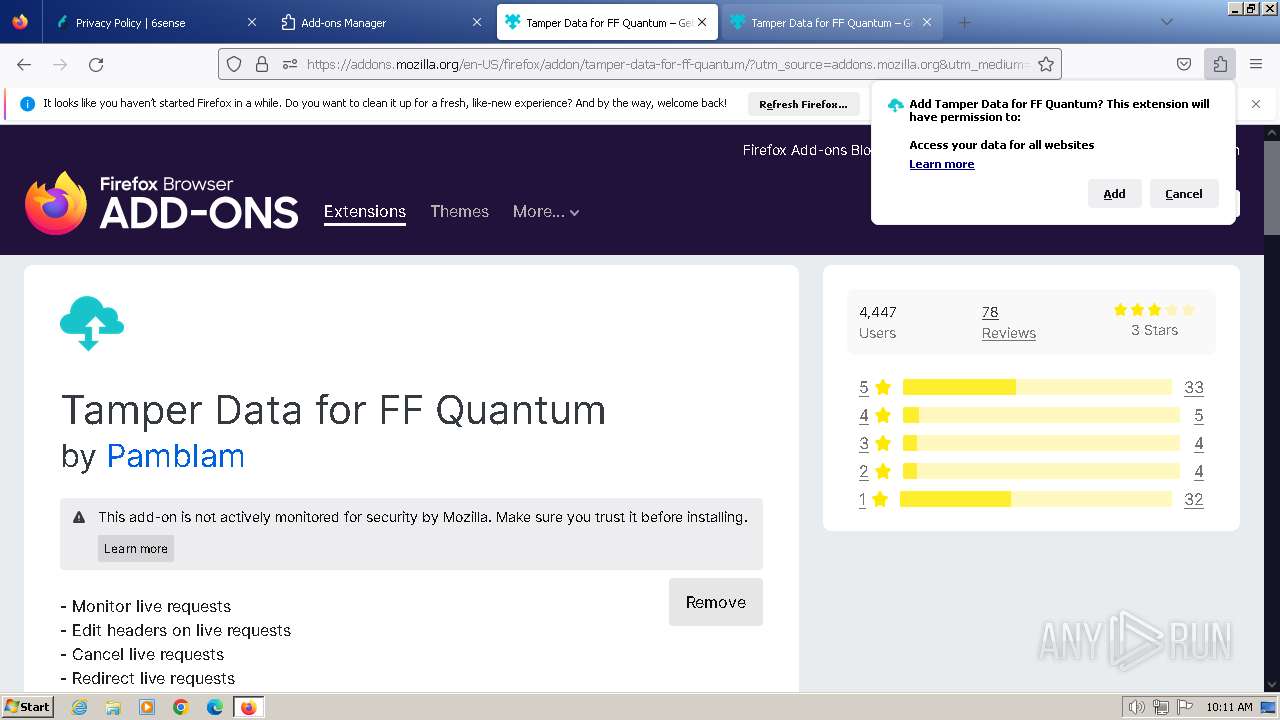
Task: Bookmark this page with the star
Action: coord(1046,64)
